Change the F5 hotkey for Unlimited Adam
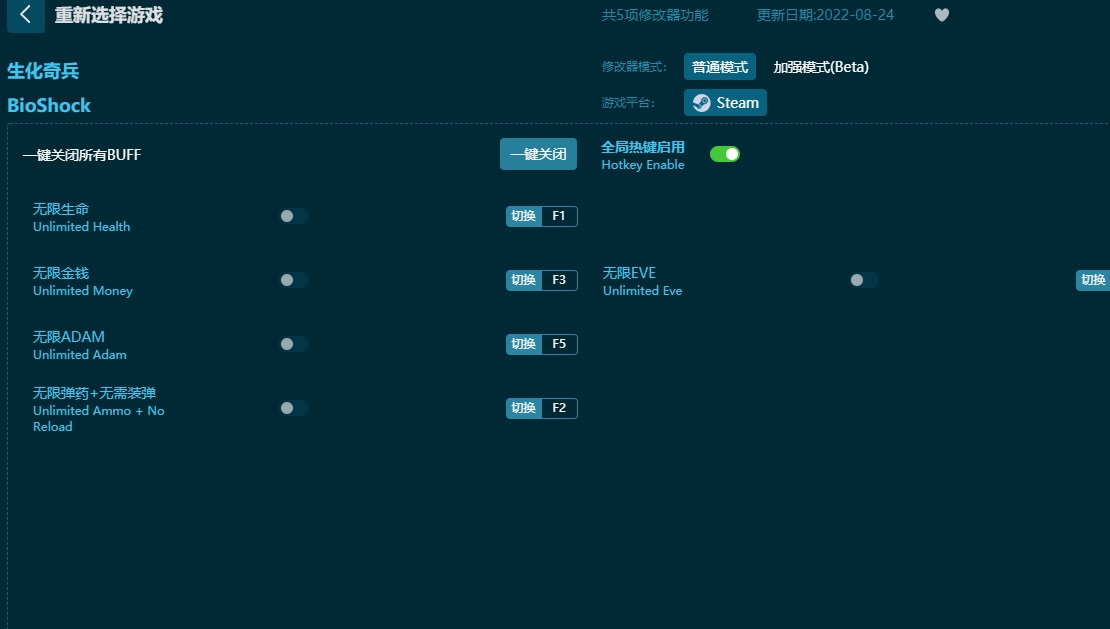The width and height of the screenshot is (1110, 629). 560,344
